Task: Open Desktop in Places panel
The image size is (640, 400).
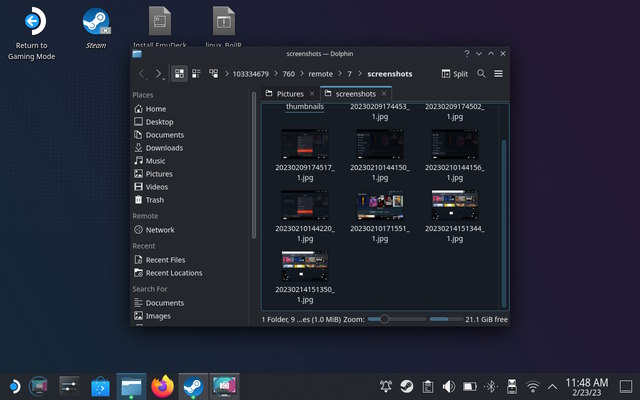Action: (x=153, y=122)
